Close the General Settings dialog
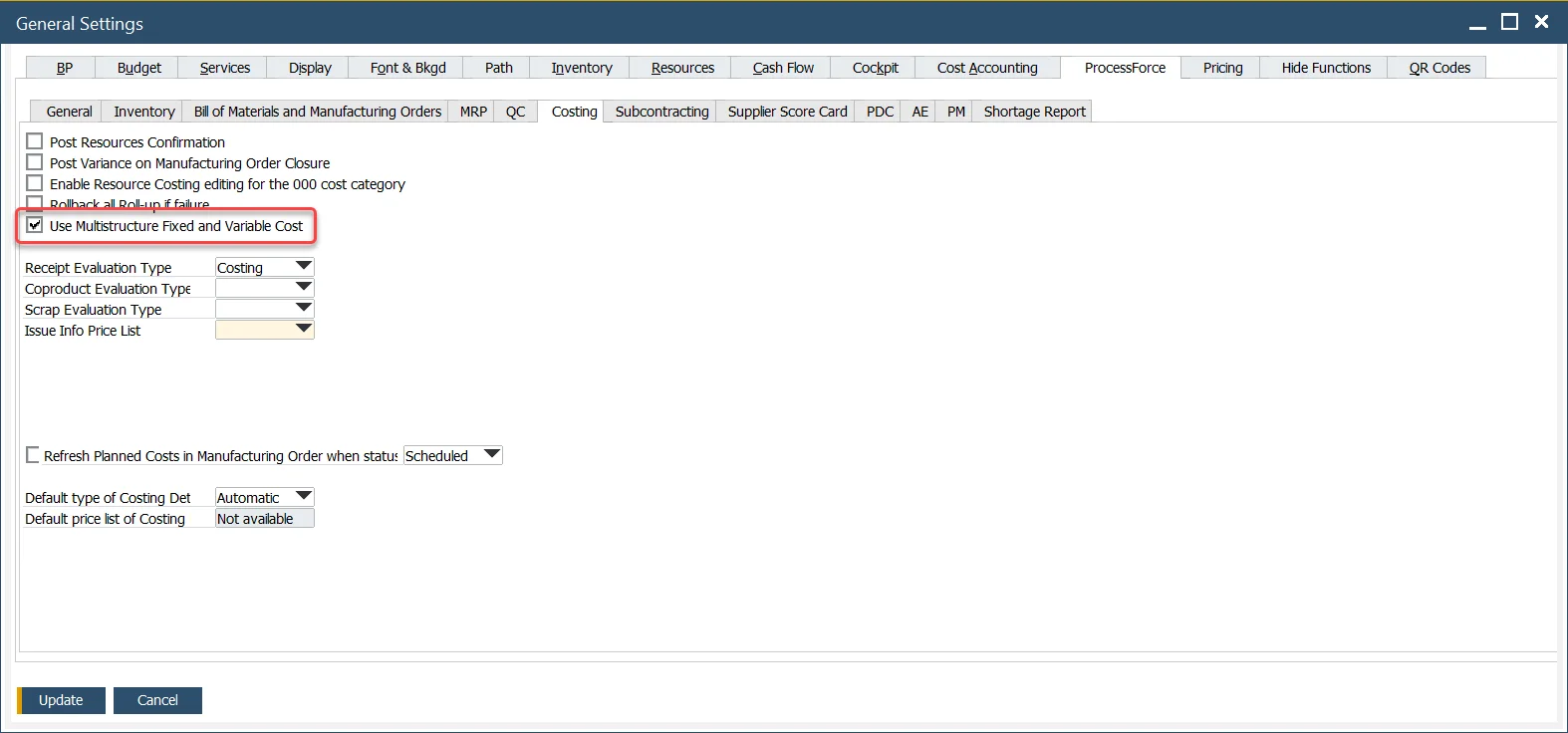The image size is (1568, 733). (1541, 22)
